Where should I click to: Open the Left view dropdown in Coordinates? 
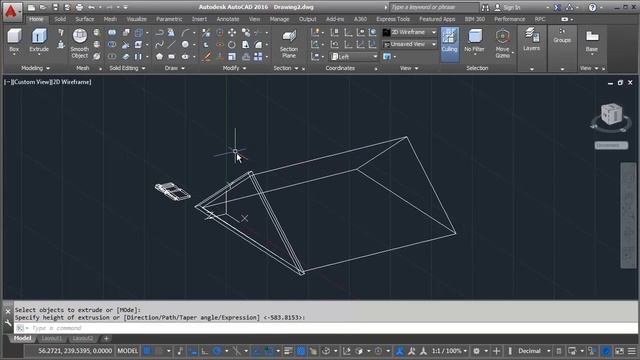355,57
